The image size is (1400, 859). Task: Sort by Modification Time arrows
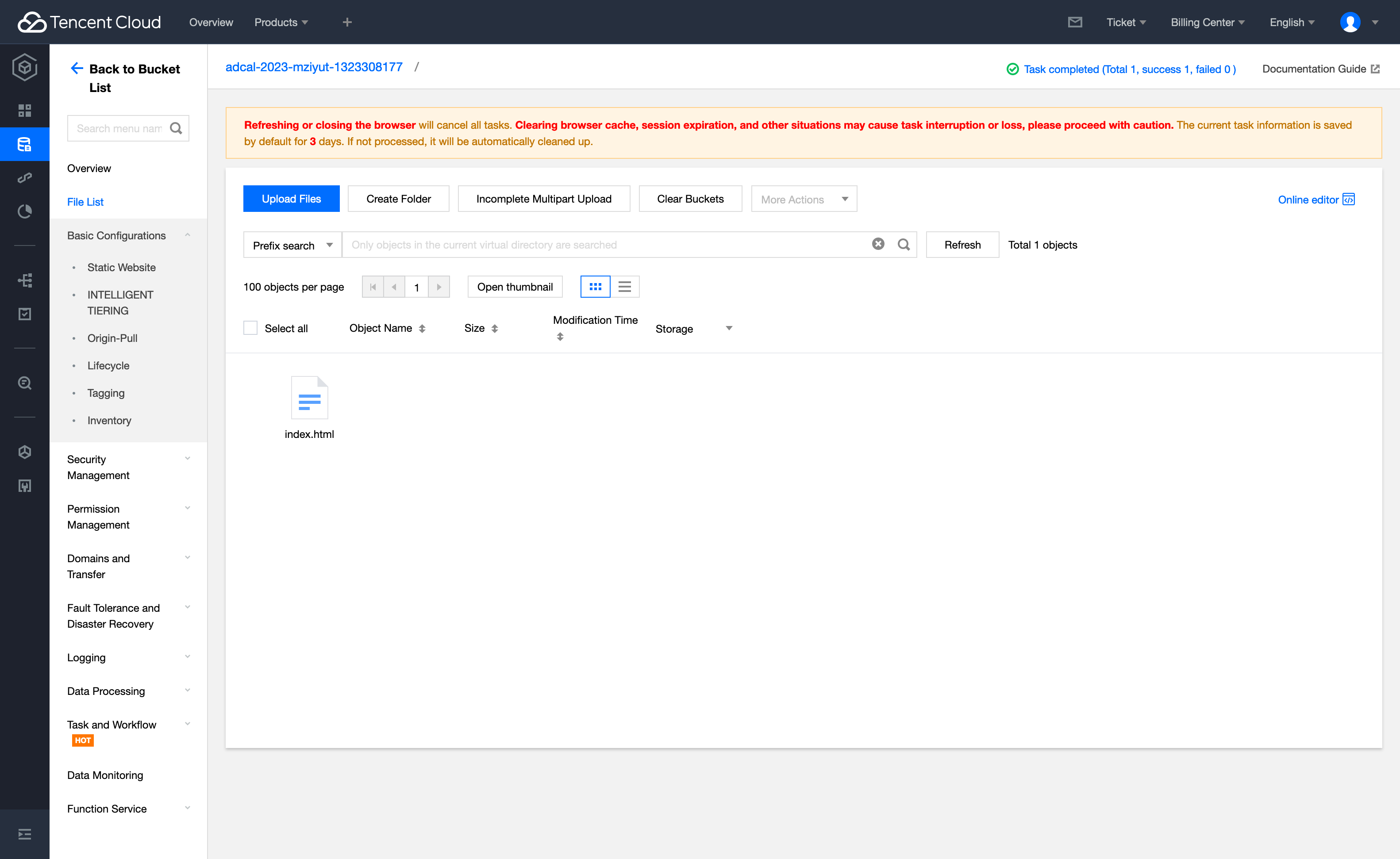[x=560, y=336]
